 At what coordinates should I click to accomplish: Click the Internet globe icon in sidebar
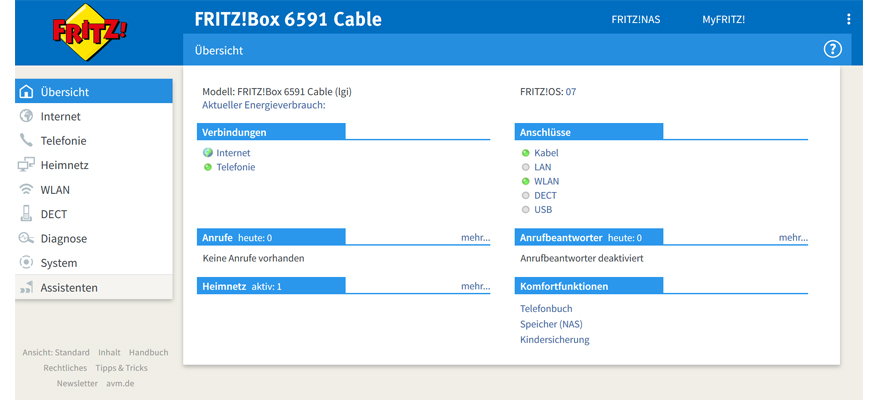click(x=27, y=116)
